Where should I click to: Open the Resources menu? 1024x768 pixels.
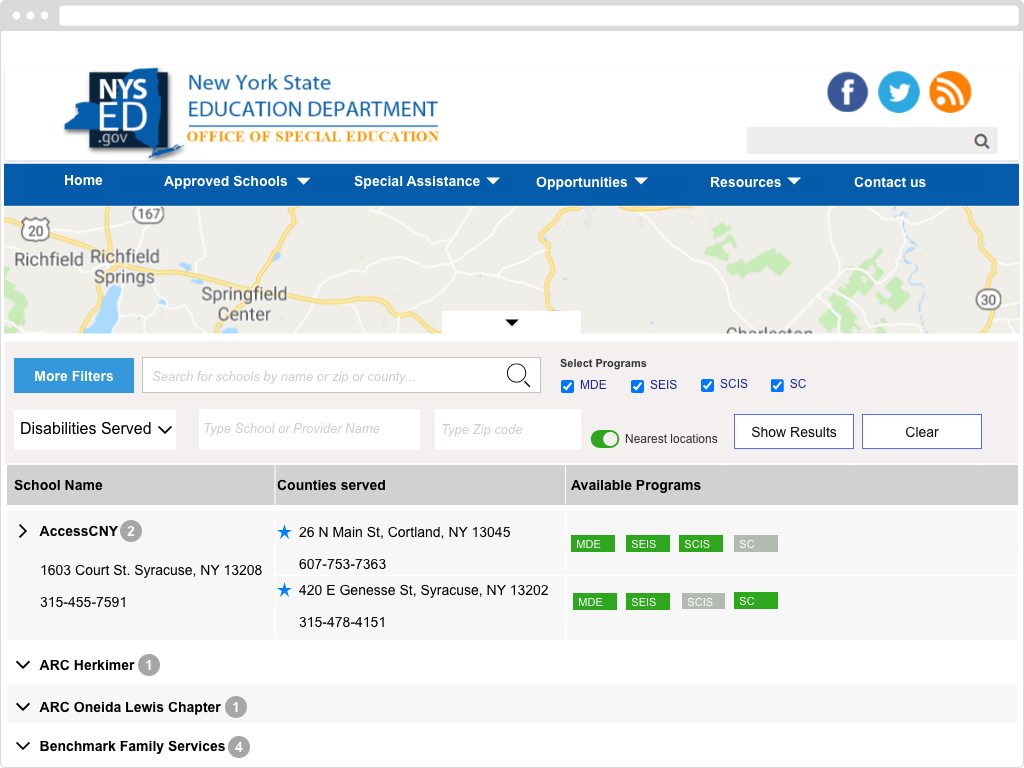(755, 182)
